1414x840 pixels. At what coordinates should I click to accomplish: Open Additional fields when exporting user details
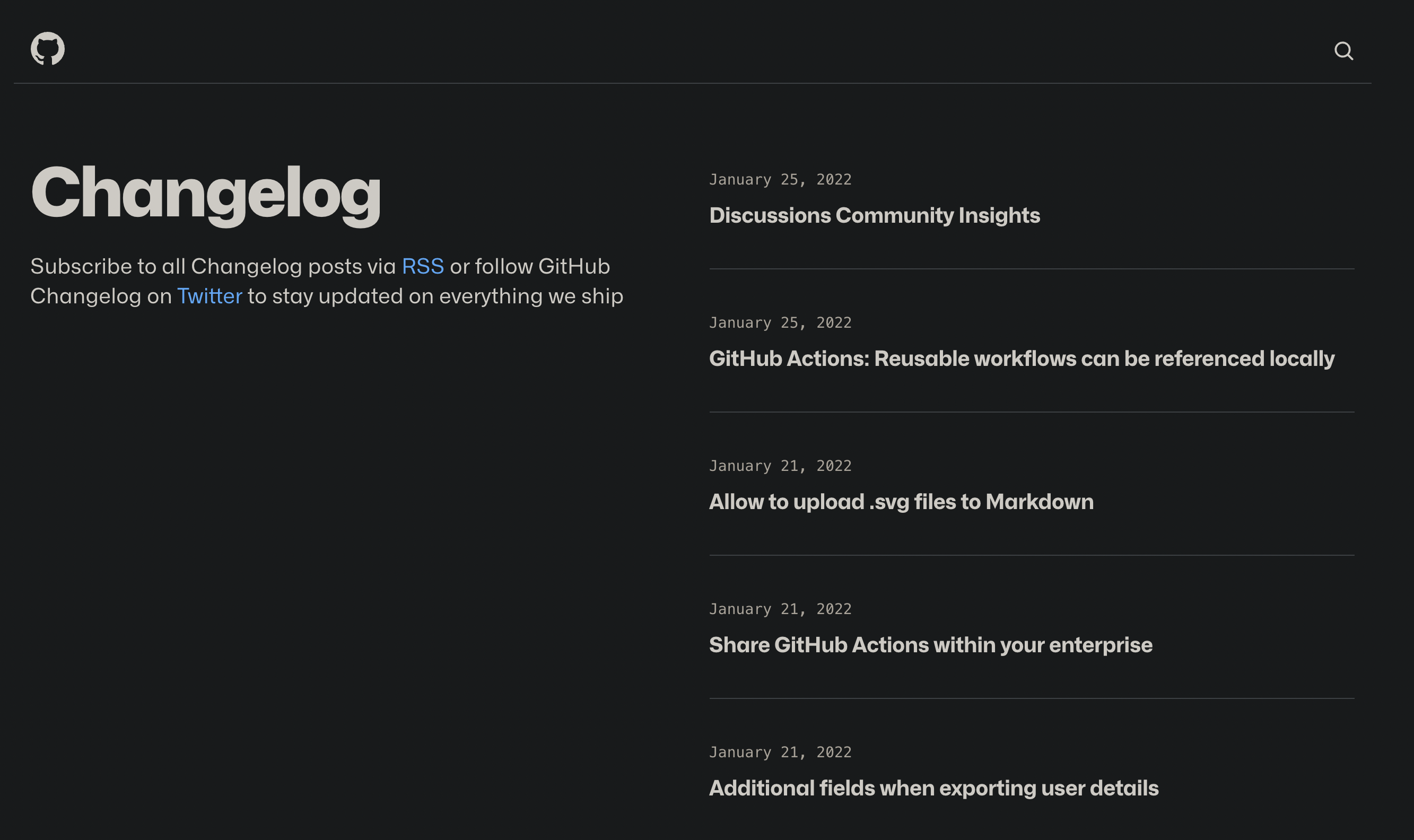pos(933,789)
